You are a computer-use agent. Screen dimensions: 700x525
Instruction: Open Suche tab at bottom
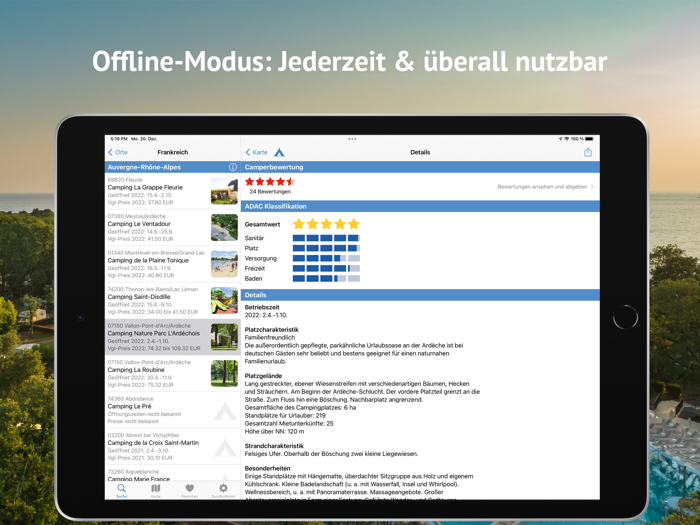[121, 490]
